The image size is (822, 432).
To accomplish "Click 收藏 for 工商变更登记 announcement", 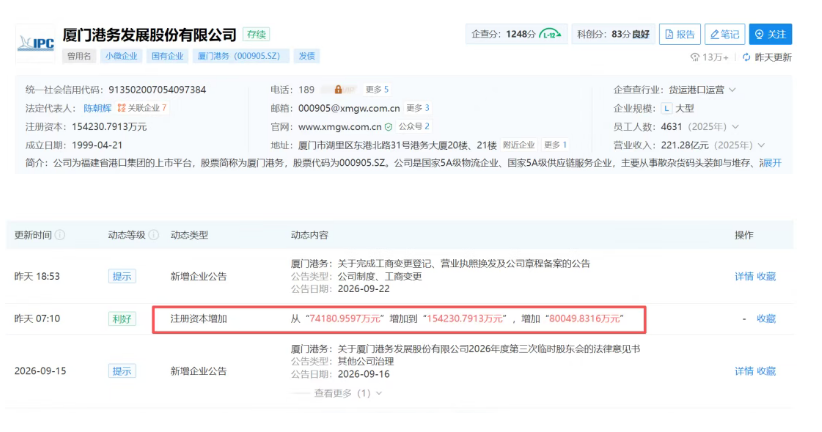I will pyautogui.click(x=766, y=276).
